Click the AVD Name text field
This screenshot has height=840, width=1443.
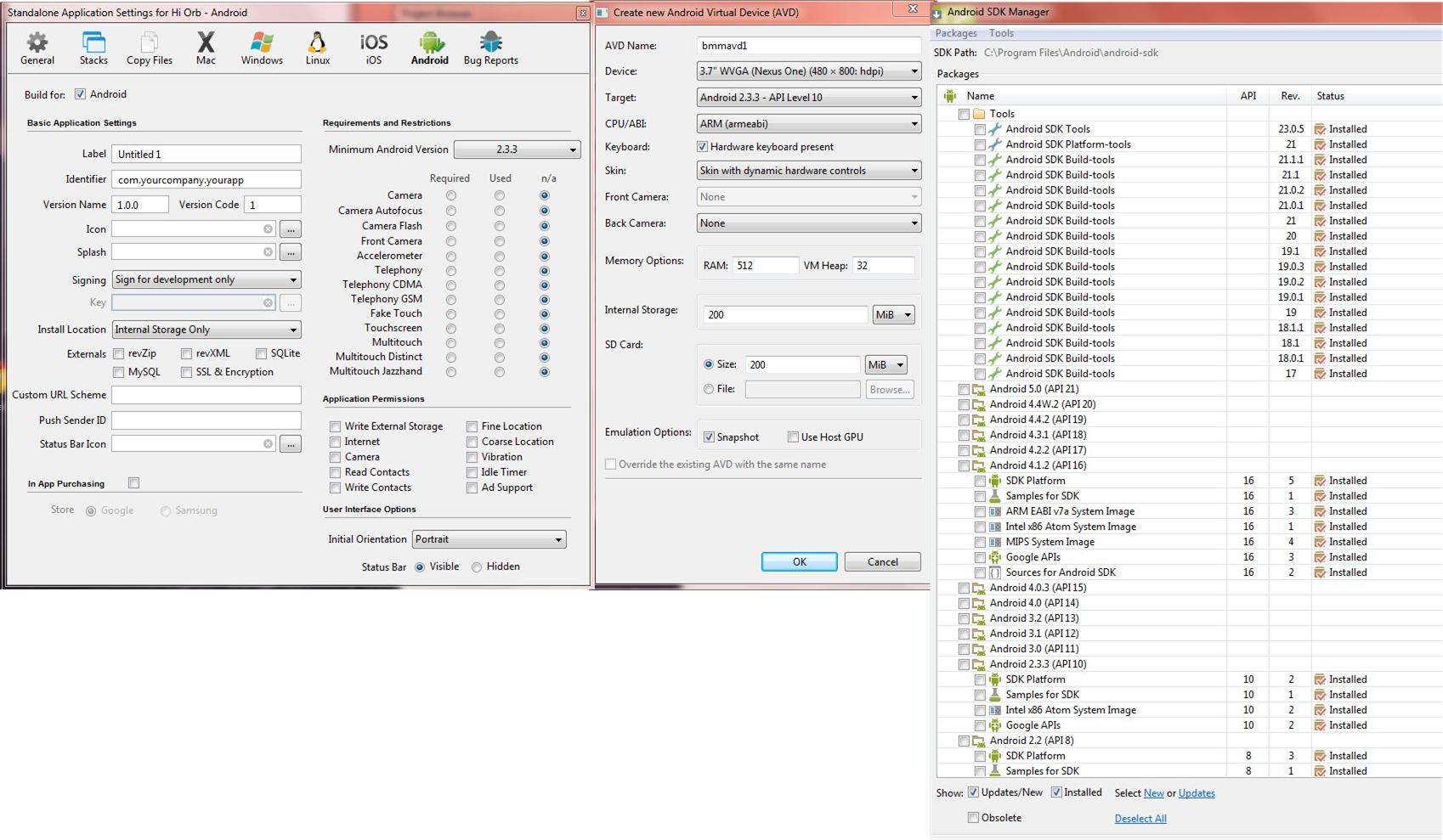pos(808,46)
